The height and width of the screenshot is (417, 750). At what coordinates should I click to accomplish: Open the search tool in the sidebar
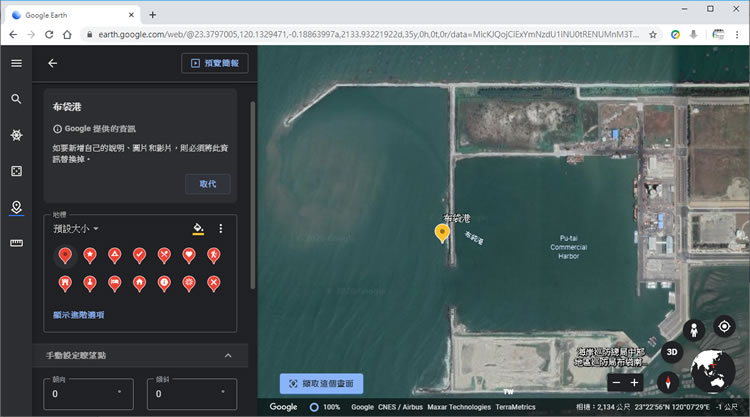16,99
